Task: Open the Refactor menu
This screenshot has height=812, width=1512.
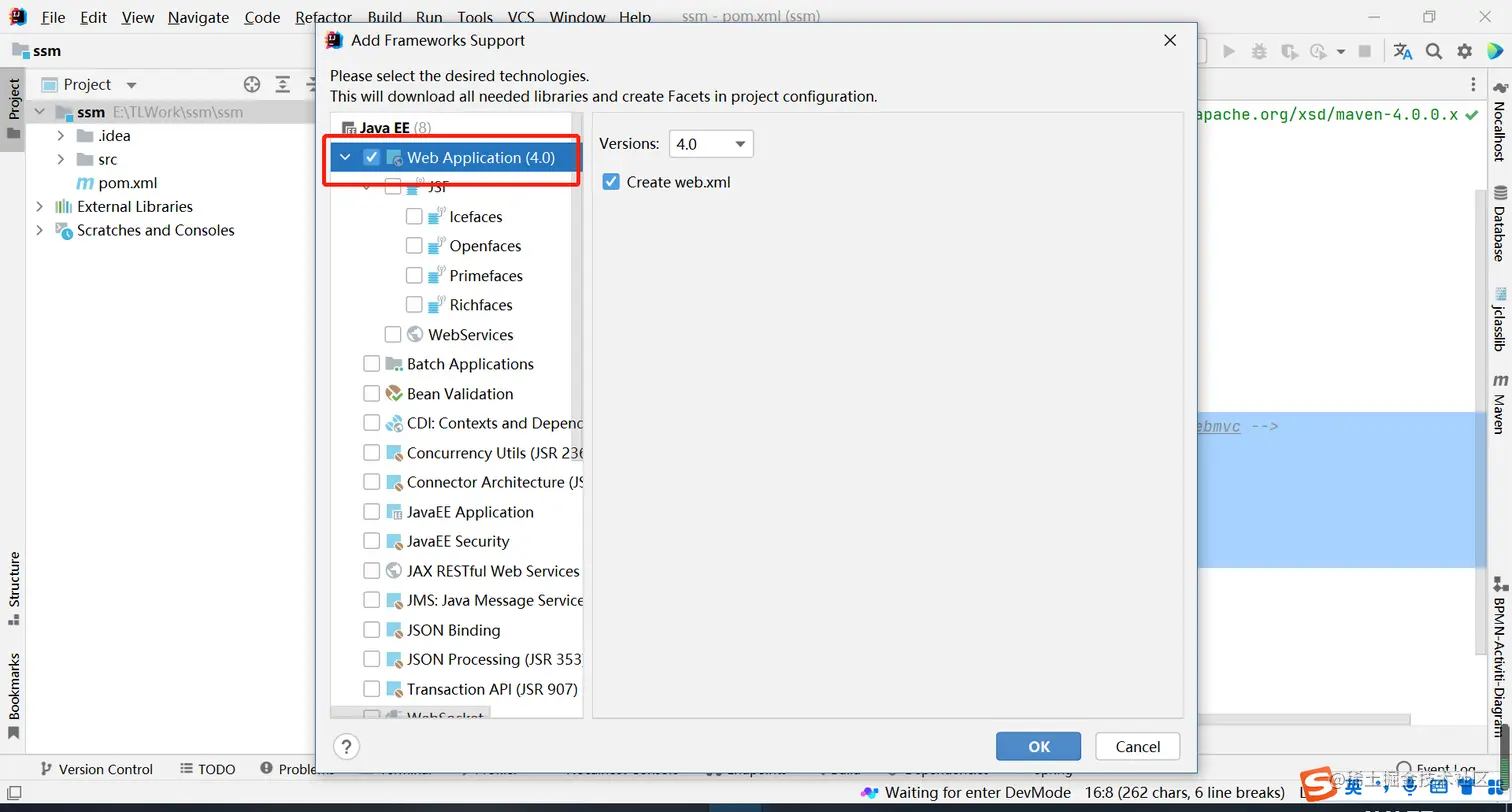Action: coord(324,17)
